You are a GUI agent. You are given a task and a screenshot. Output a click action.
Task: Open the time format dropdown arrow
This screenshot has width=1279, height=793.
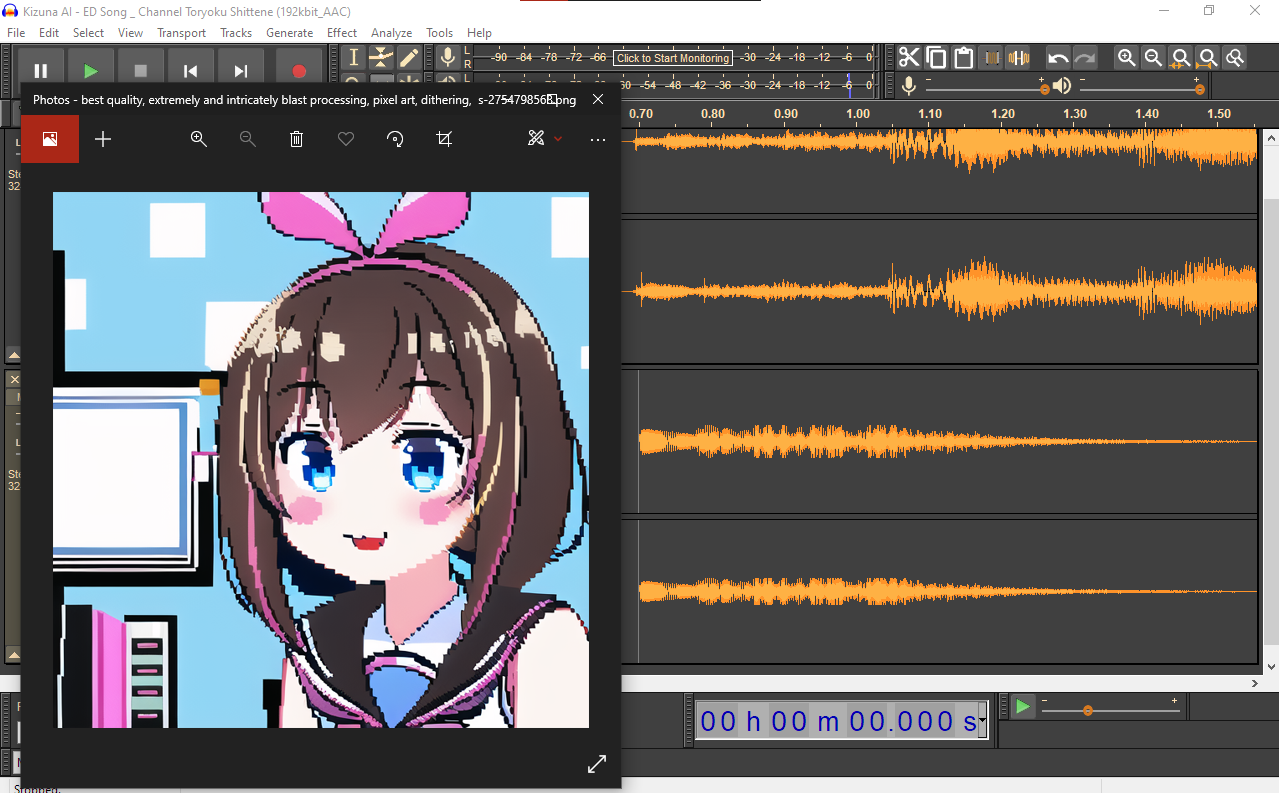tap(983, 721)
